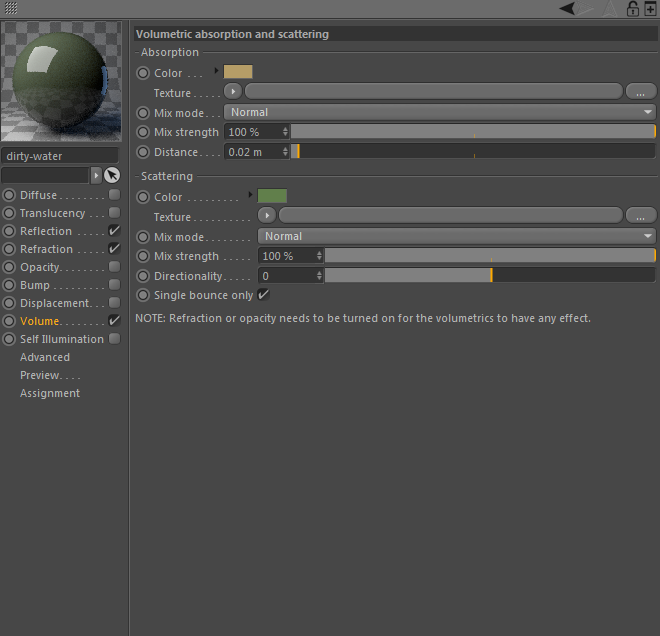This screenshot has height=636, width=660.
Task: Select the Advanced tab
Action: coord(45,357)
